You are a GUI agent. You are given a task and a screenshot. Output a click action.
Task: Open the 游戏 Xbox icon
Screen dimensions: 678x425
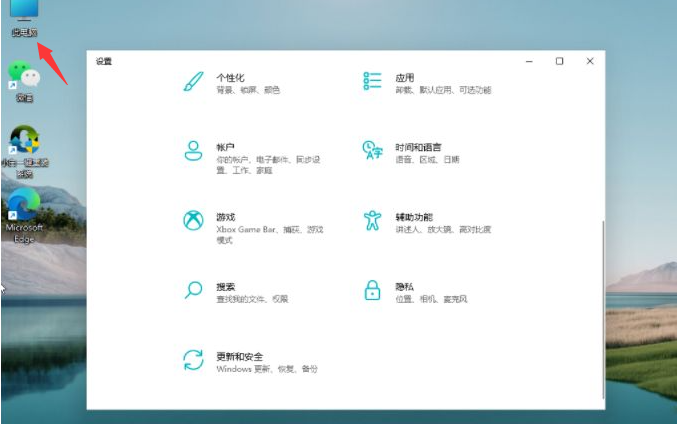pos(193,221)
